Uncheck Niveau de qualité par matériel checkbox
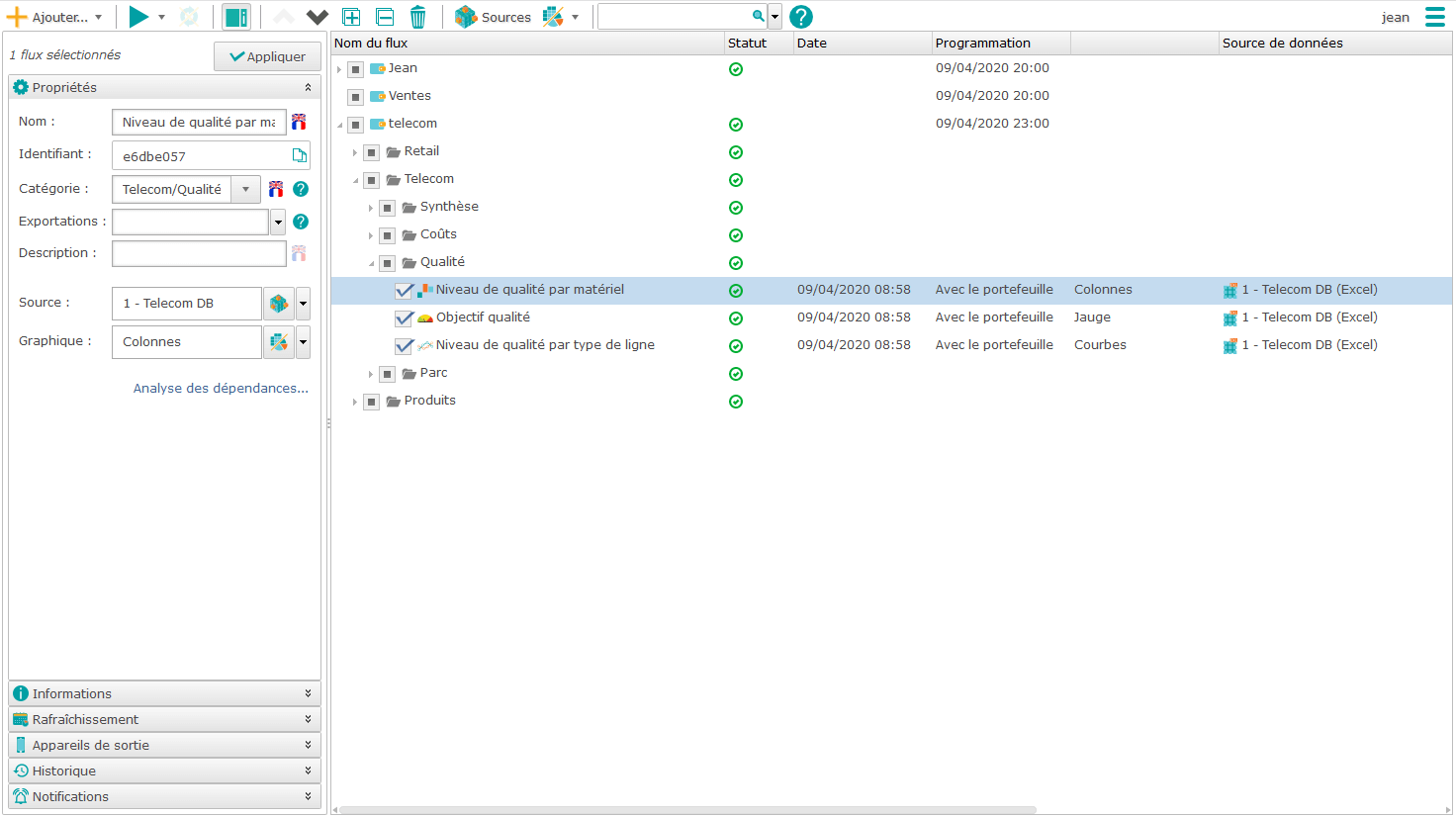 (x=404, y=291)
